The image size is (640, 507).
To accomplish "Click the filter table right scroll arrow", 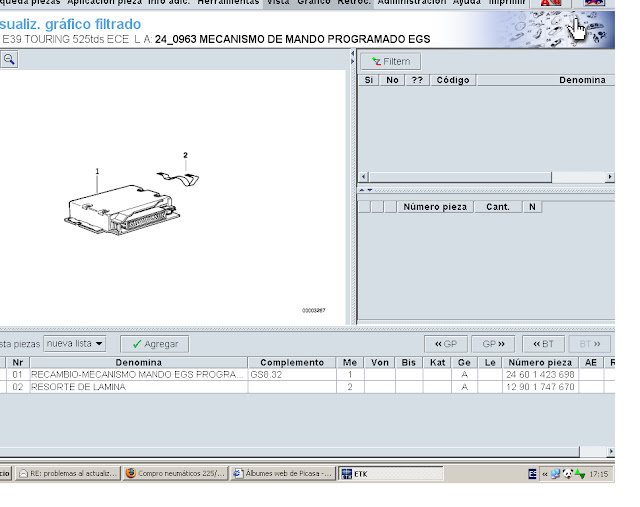I will pos(610,177).
